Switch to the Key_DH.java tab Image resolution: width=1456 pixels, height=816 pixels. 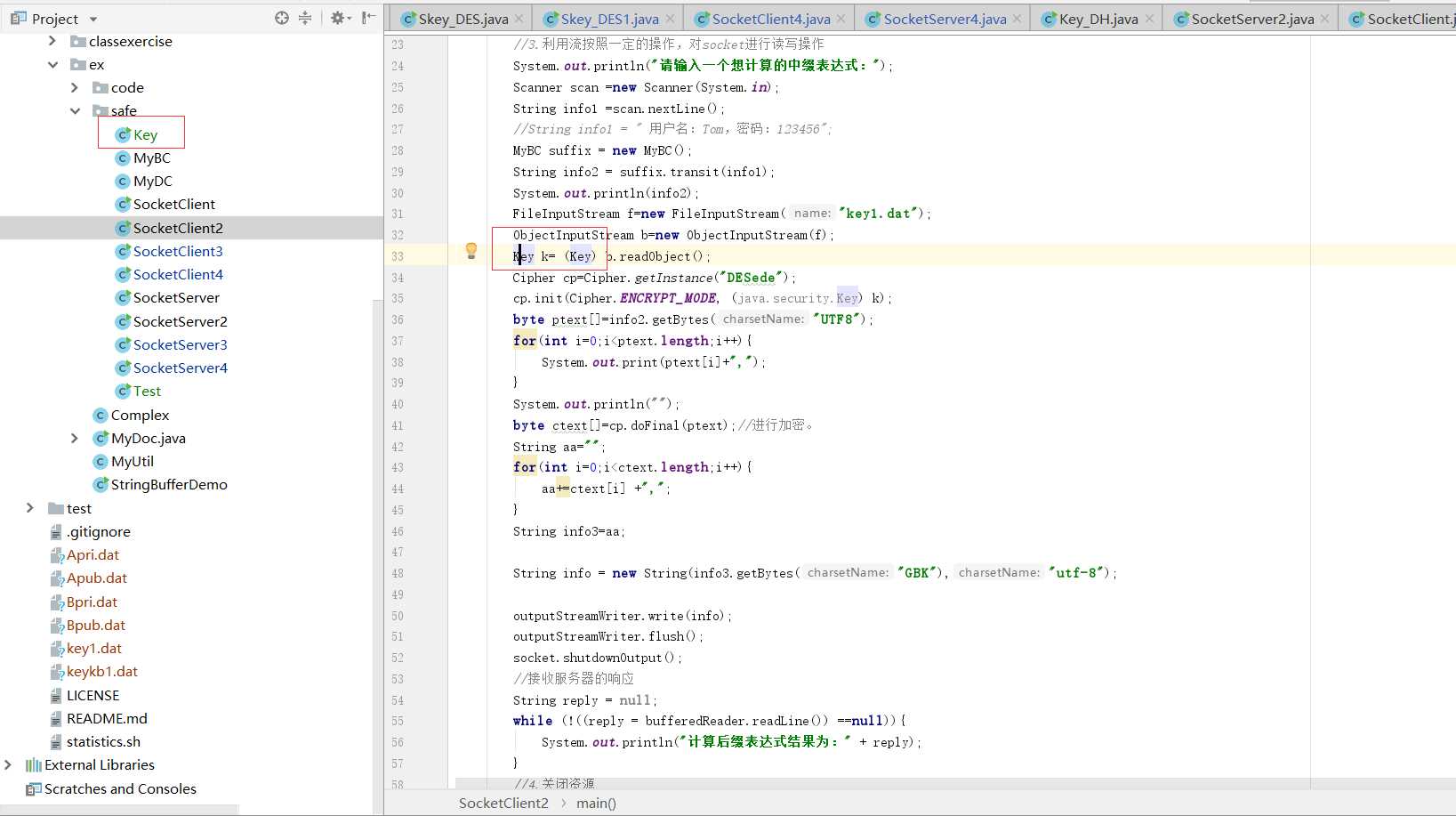point(1098,19)
